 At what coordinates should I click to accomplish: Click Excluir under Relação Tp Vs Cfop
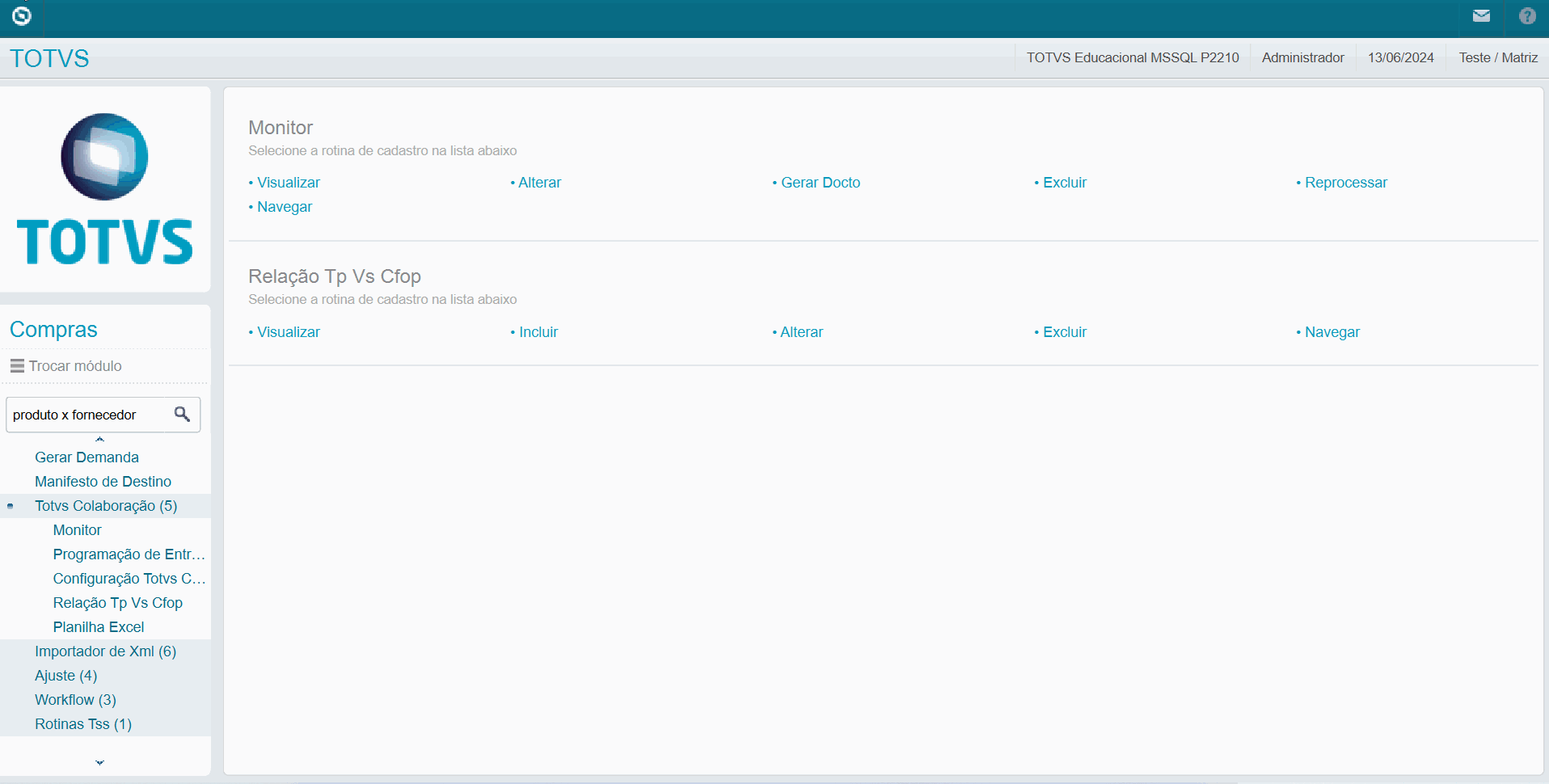pyautogui.click(x=1065, y=332)
